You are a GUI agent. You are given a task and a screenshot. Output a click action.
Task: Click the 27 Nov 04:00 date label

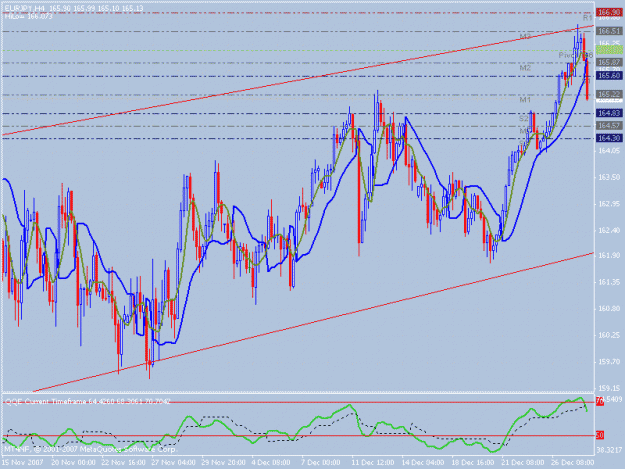[173, 463]
